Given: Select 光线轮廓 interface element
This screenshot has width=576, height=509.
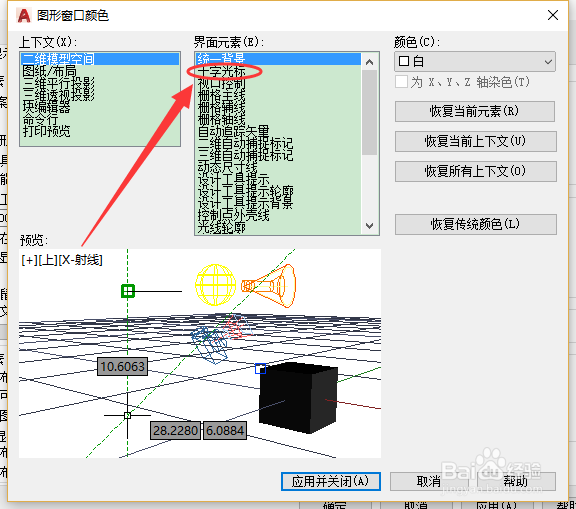Looking at the screenshot, I should point(222,228).
